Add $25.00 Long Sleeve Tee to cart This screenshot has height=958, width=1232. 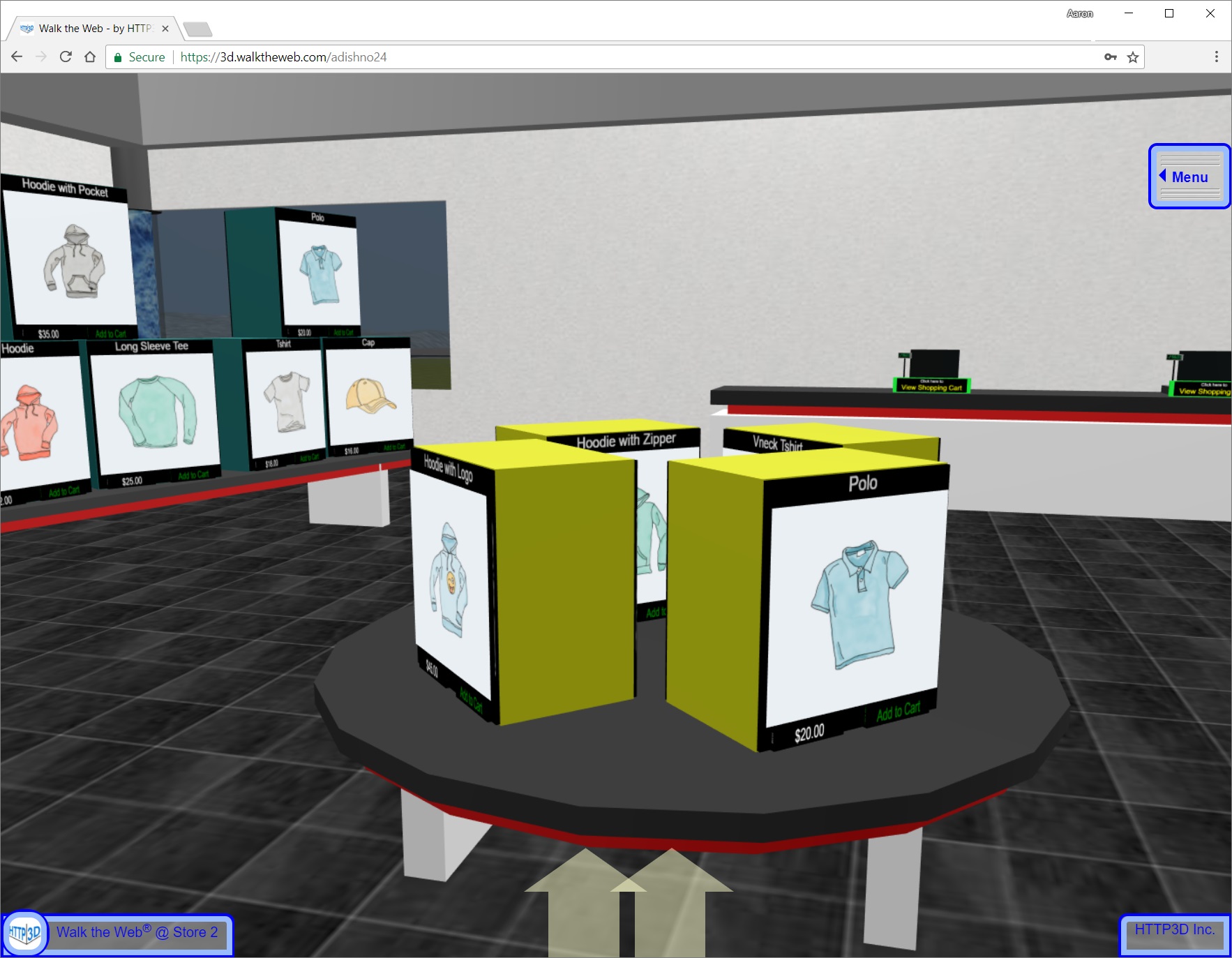pyautogui.click(x=193, y=475)
